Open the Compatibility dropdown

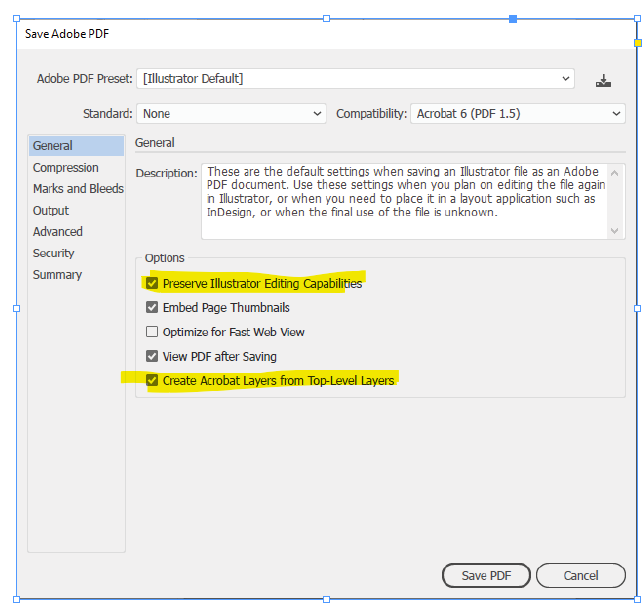(x=517, y=114)
